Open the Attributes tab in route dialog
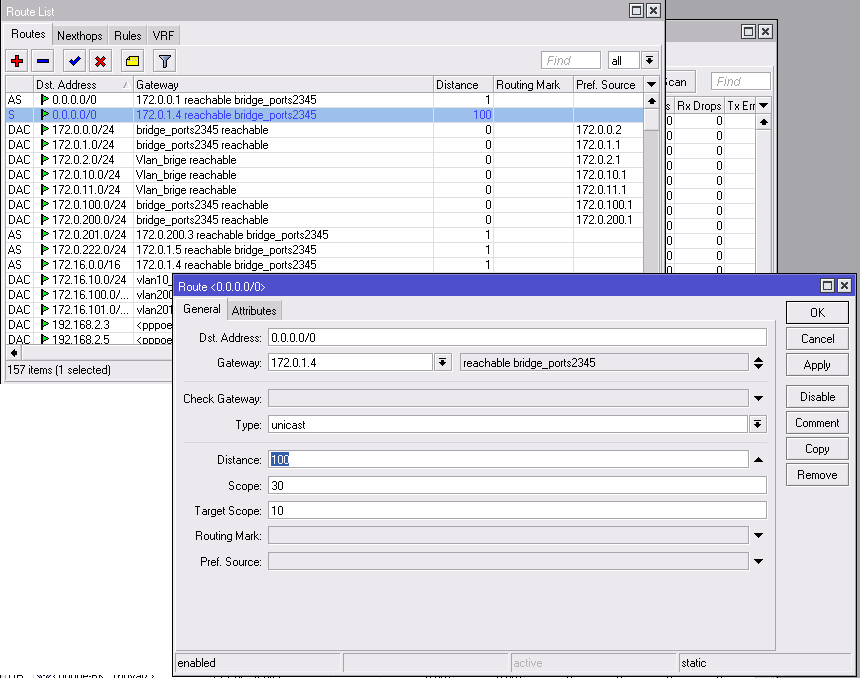Screen dimensions: 860x678 pos(254,311)
